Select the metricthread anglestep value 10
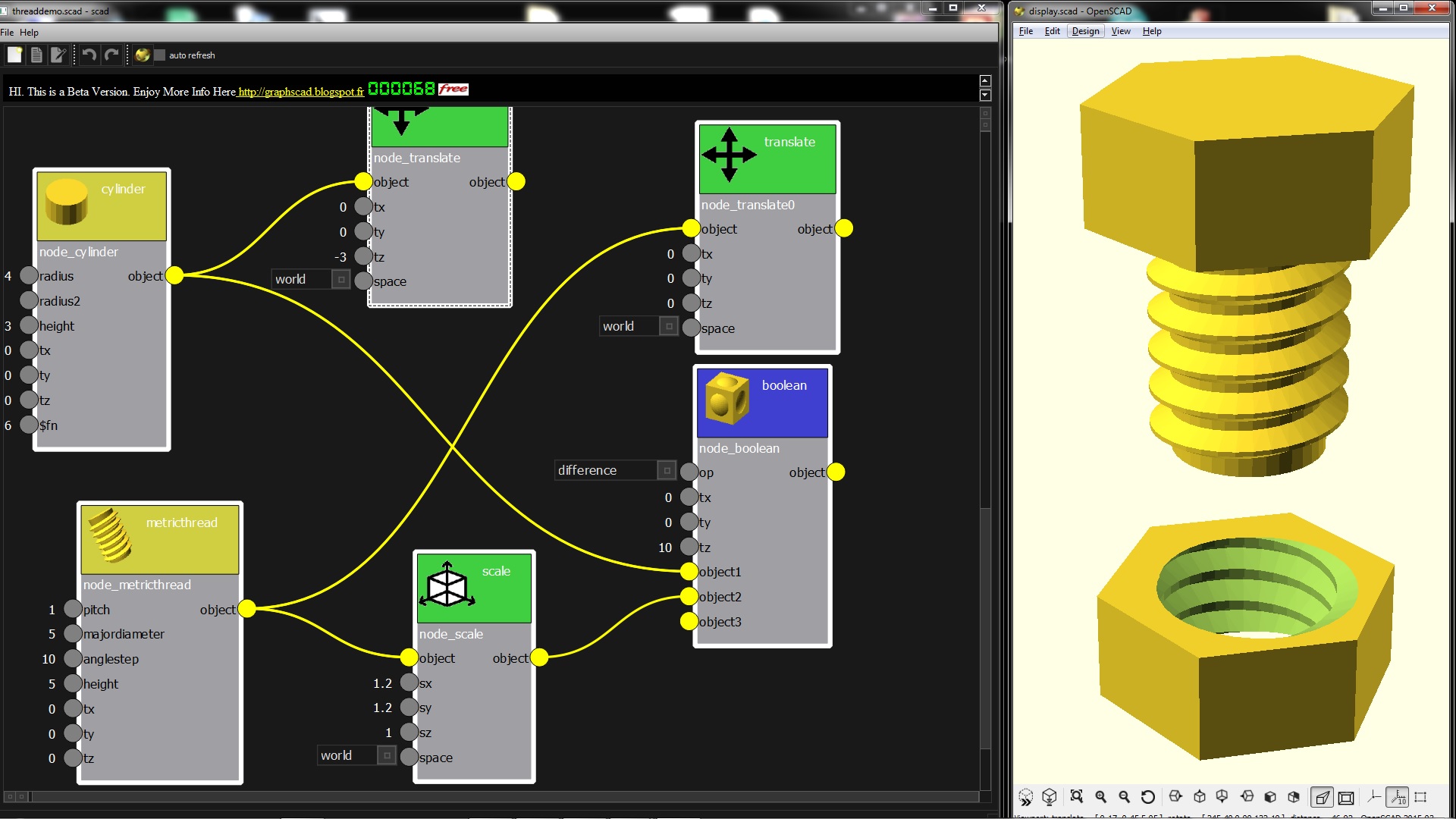 tap(49, 659)
